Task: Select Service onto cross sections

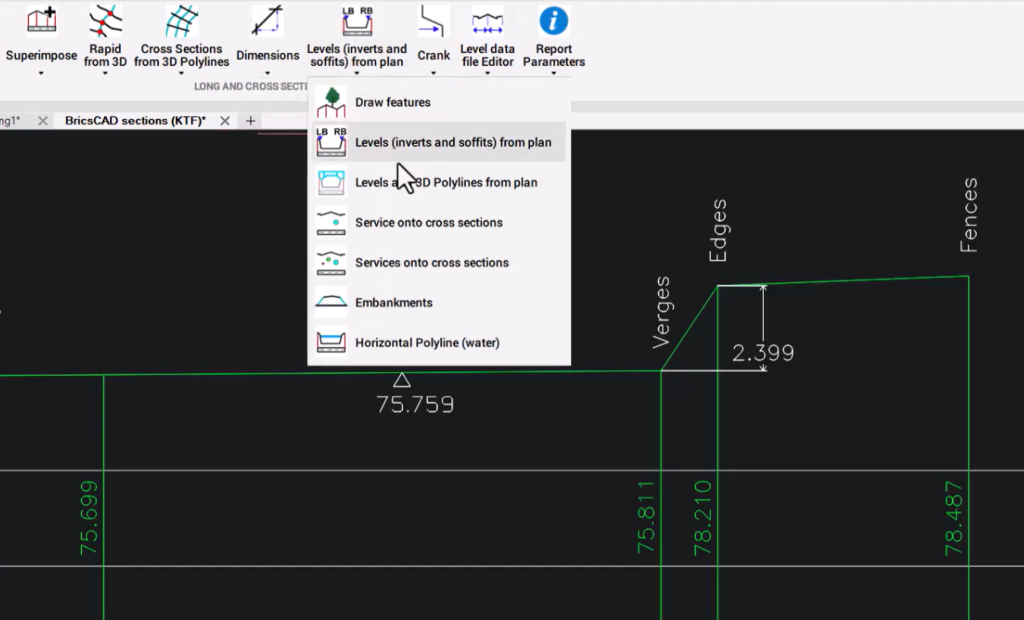Action: coord(428,222)
